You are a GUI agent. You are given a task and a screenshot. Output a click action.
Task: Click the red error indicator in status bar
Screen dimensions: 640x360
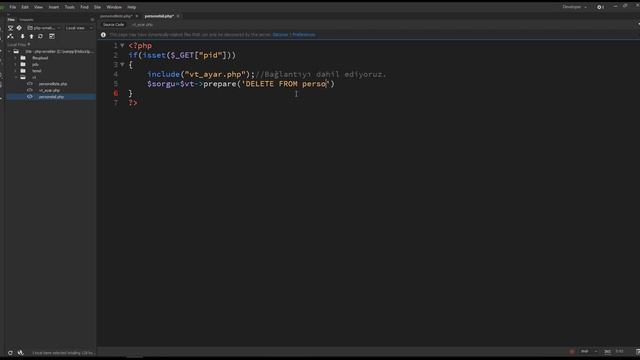pos(572,351)
